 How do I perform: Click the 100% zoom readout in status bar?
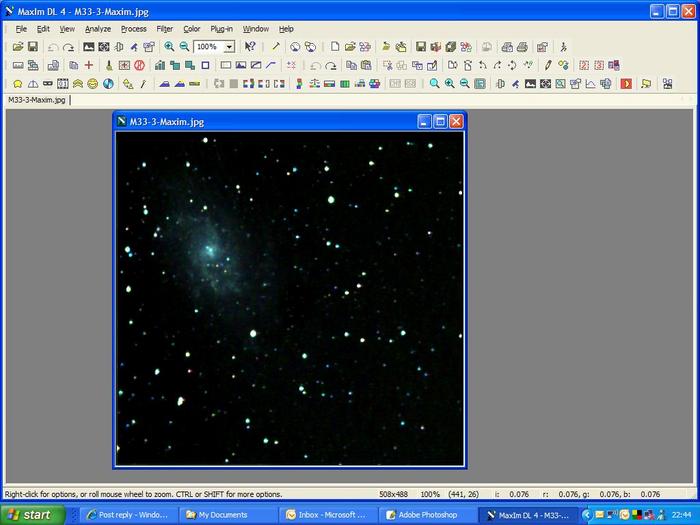coord(430,494)
